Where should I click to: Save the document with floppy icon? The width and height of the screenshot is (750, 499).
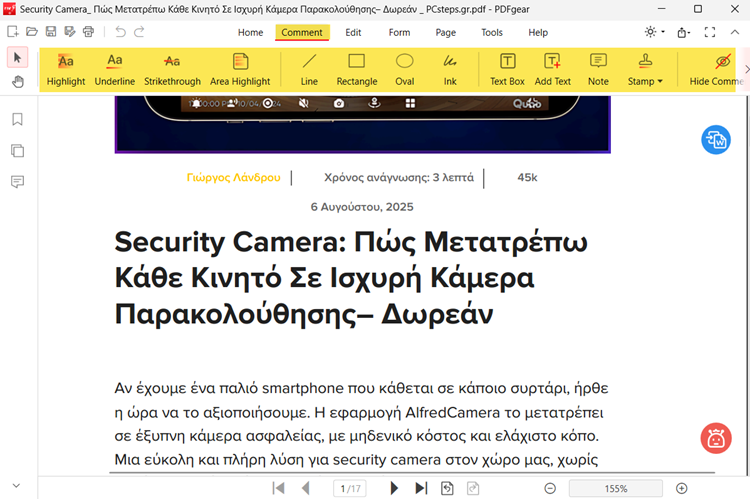(x=51, y=32)
